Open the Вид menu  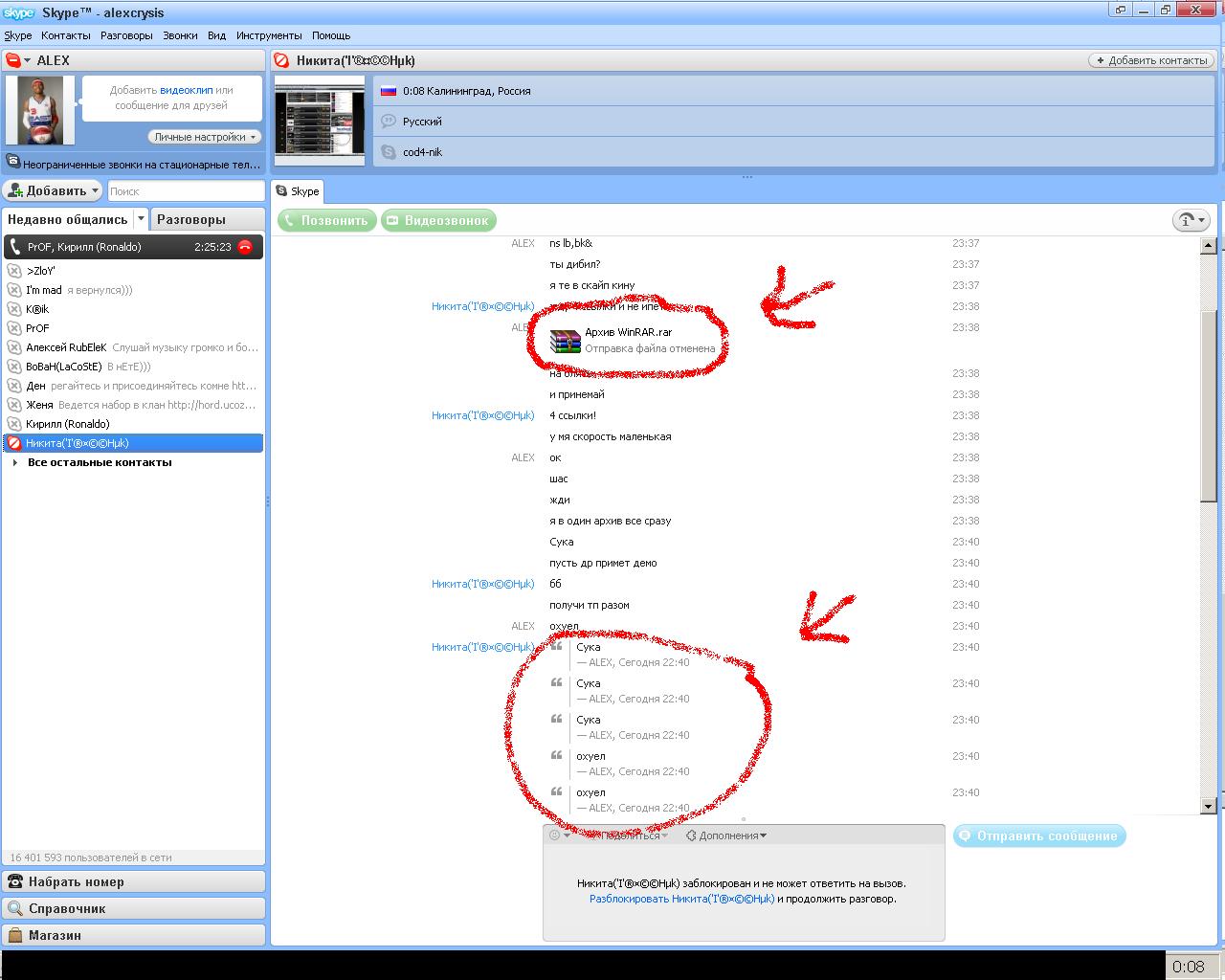[217, 35]
